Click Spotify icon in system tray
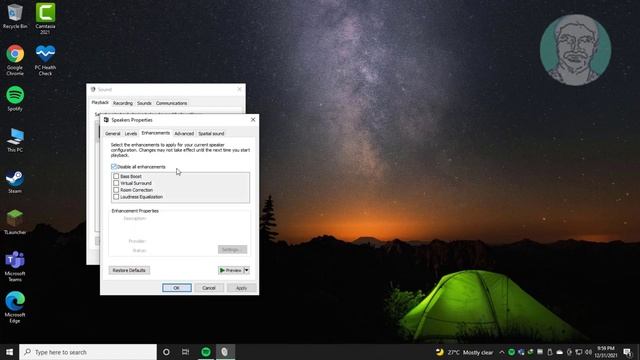This screenshot has height=360, width=640. [511, 352]
